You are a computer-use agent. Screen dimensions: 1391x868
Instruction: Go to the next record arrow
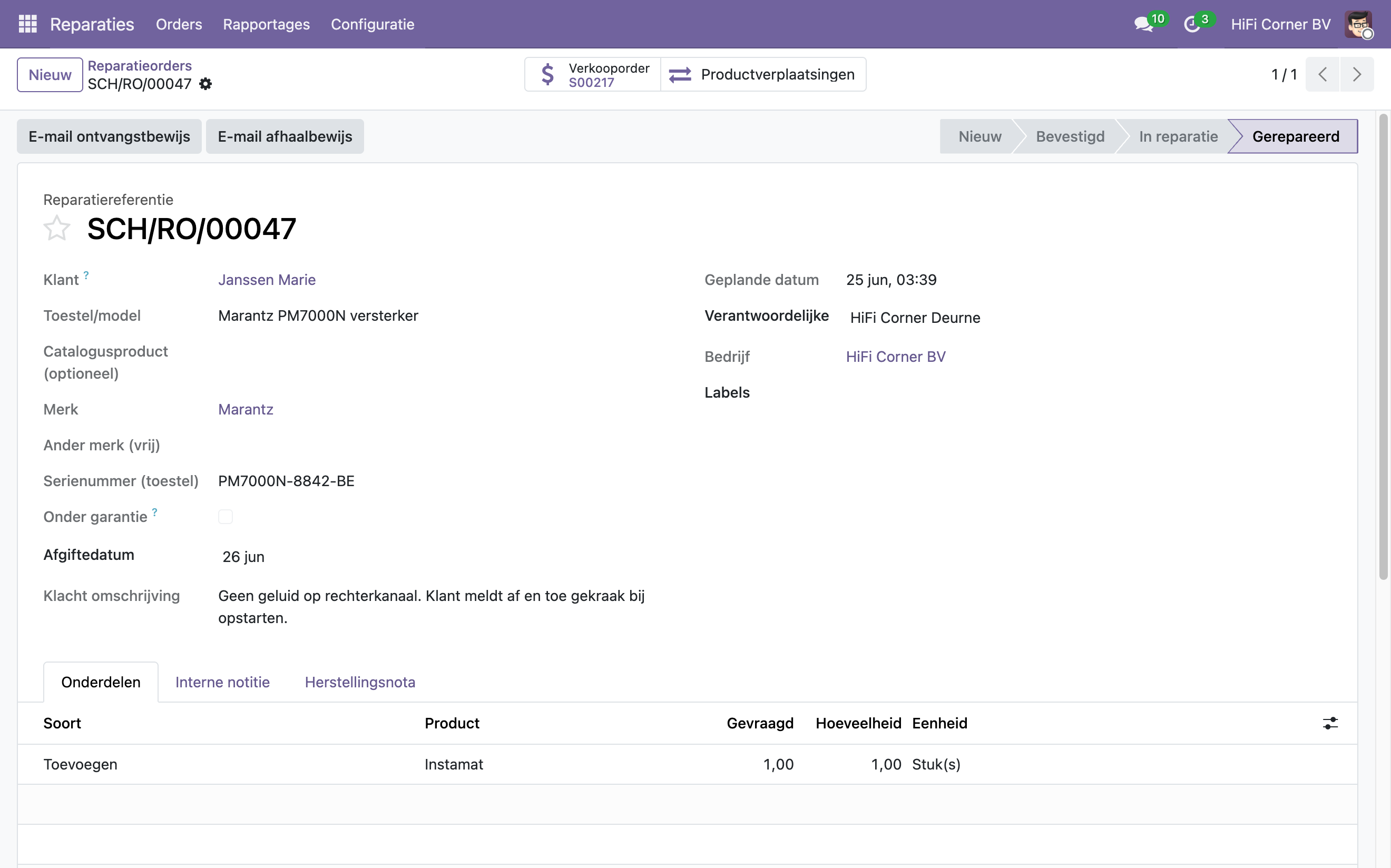[1357, 75]
